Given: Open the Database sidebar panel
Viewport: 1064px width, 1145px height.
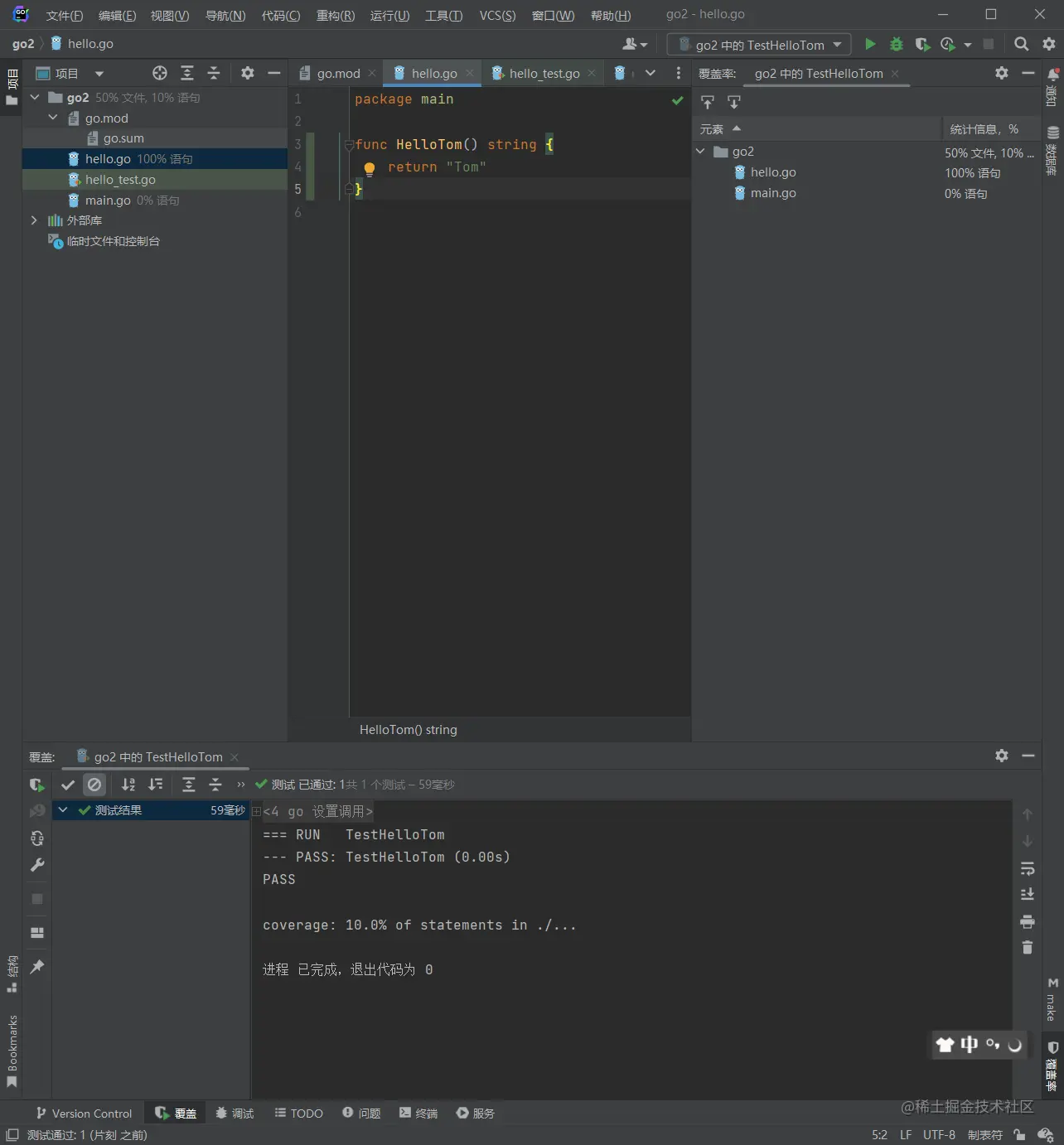Looking at the screenshot, I should 1052,151.
